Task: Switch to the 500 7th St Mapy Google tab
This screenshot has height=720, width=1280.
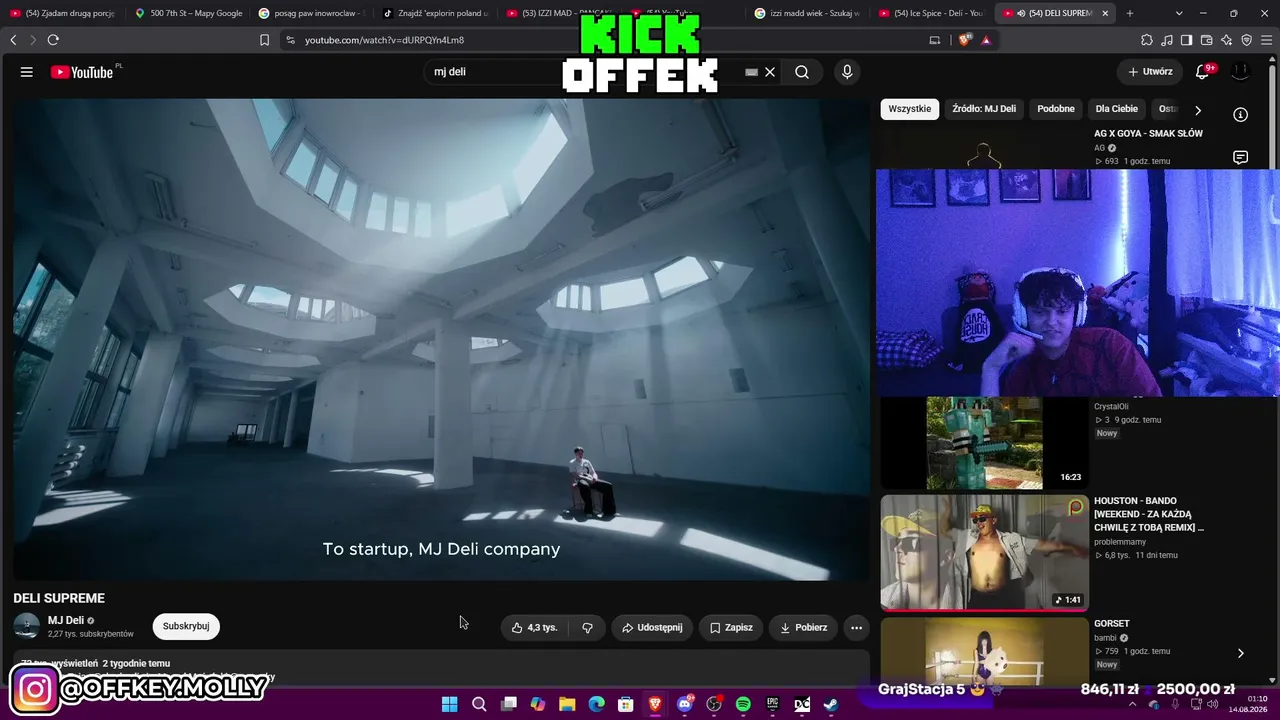Action: (190, 13)
